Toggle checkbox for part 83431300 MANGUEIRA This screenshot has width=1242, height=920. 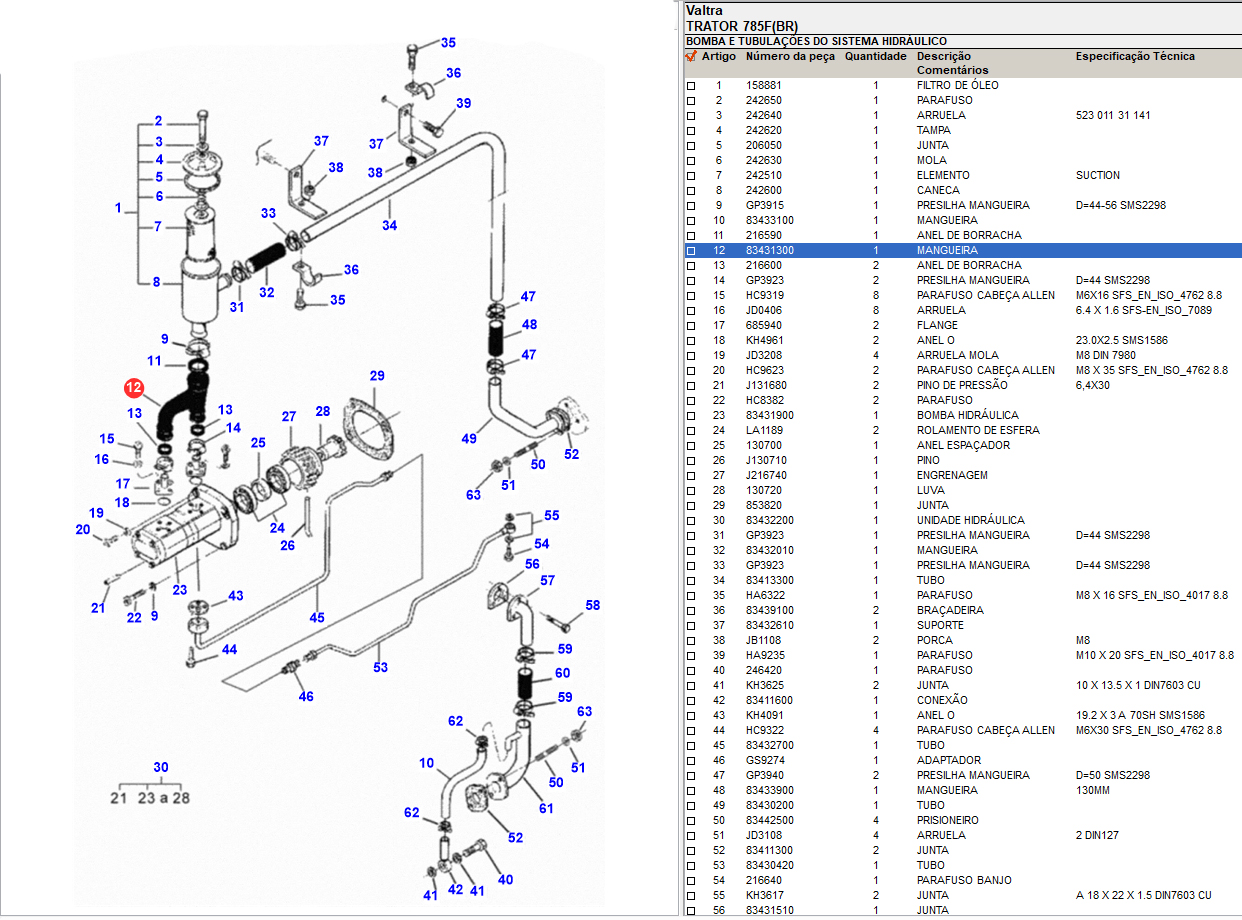coord(690,251)
